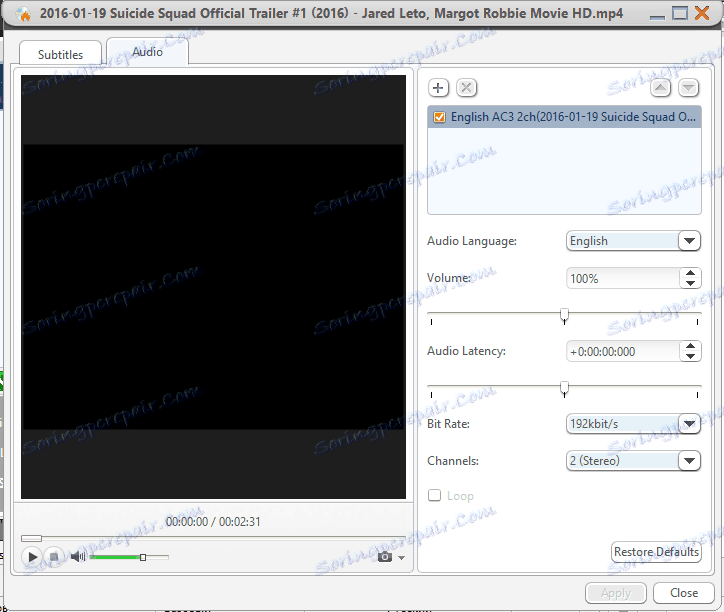Viewport: 724px width, 612px height.
Task: Move audio track up with arrow icon
Action: coord(660,88)
